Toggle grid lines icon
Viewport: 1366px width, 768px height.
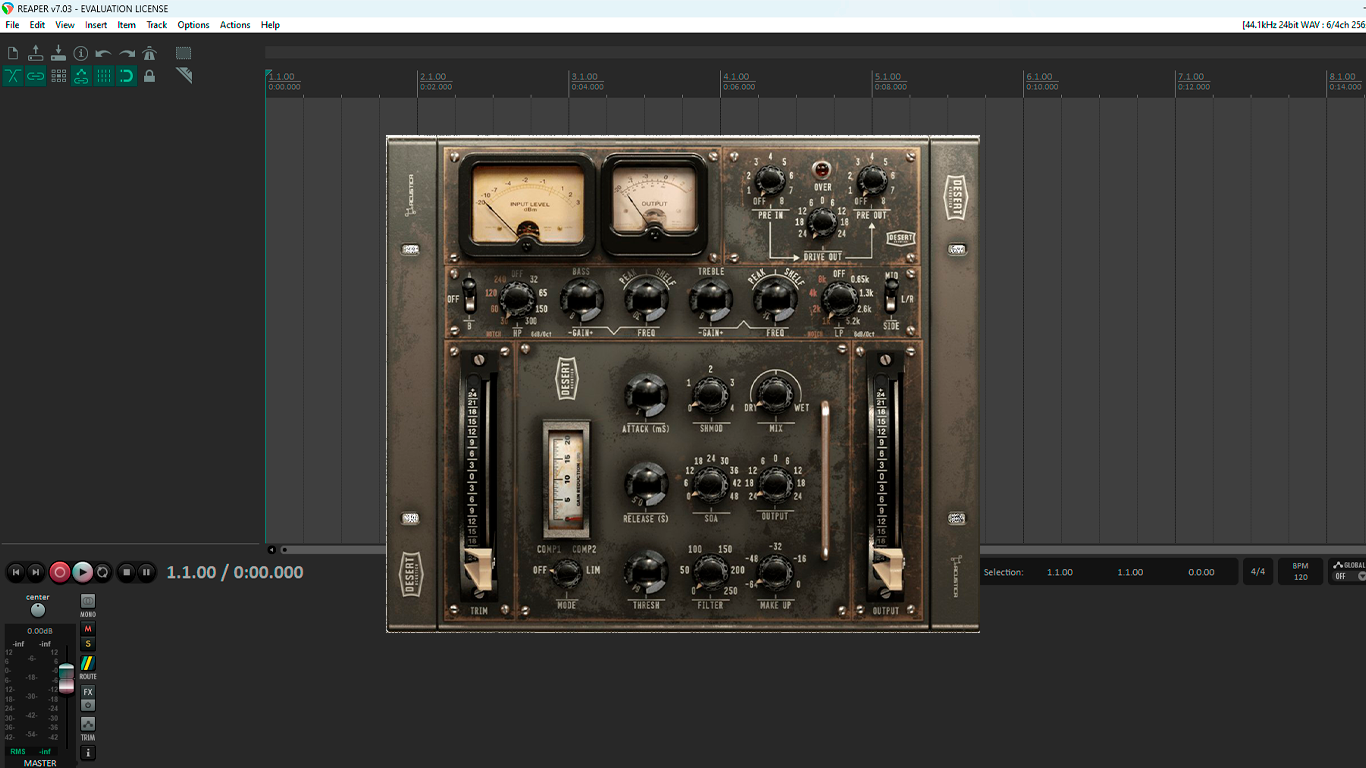[104, 76]
